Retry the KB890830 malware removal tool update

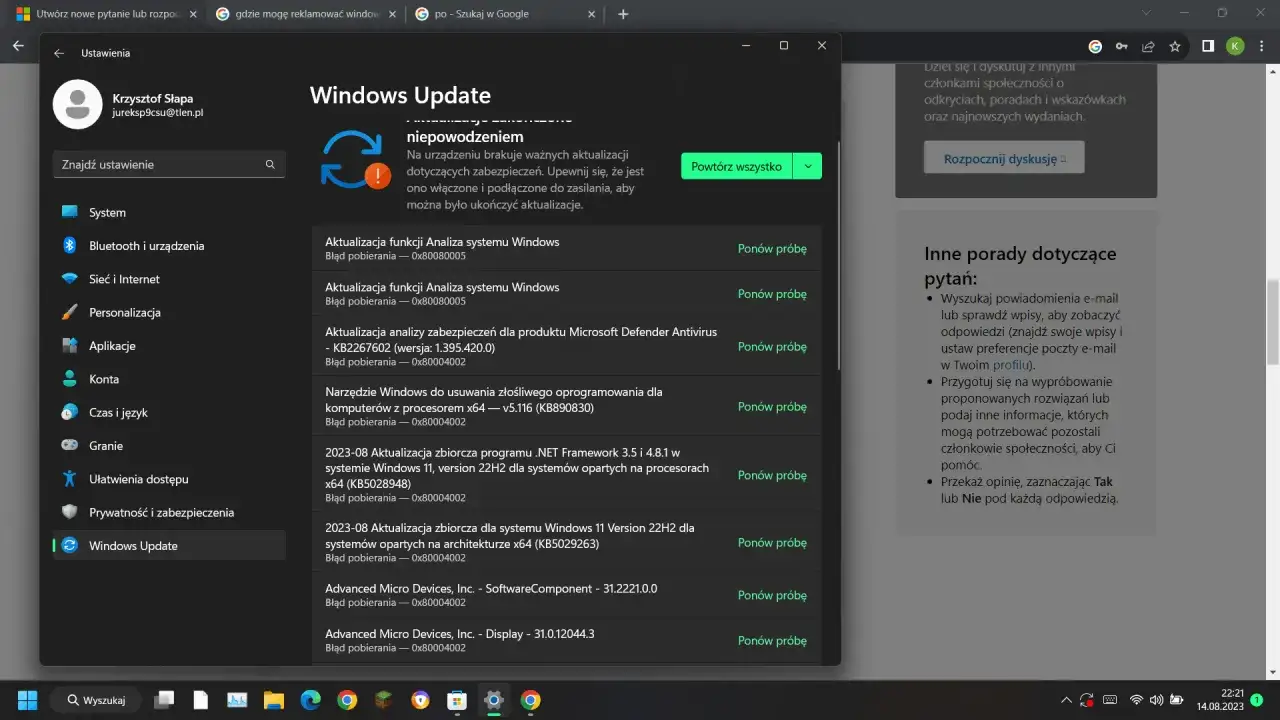pyautogui.click(x=772, y=407)
